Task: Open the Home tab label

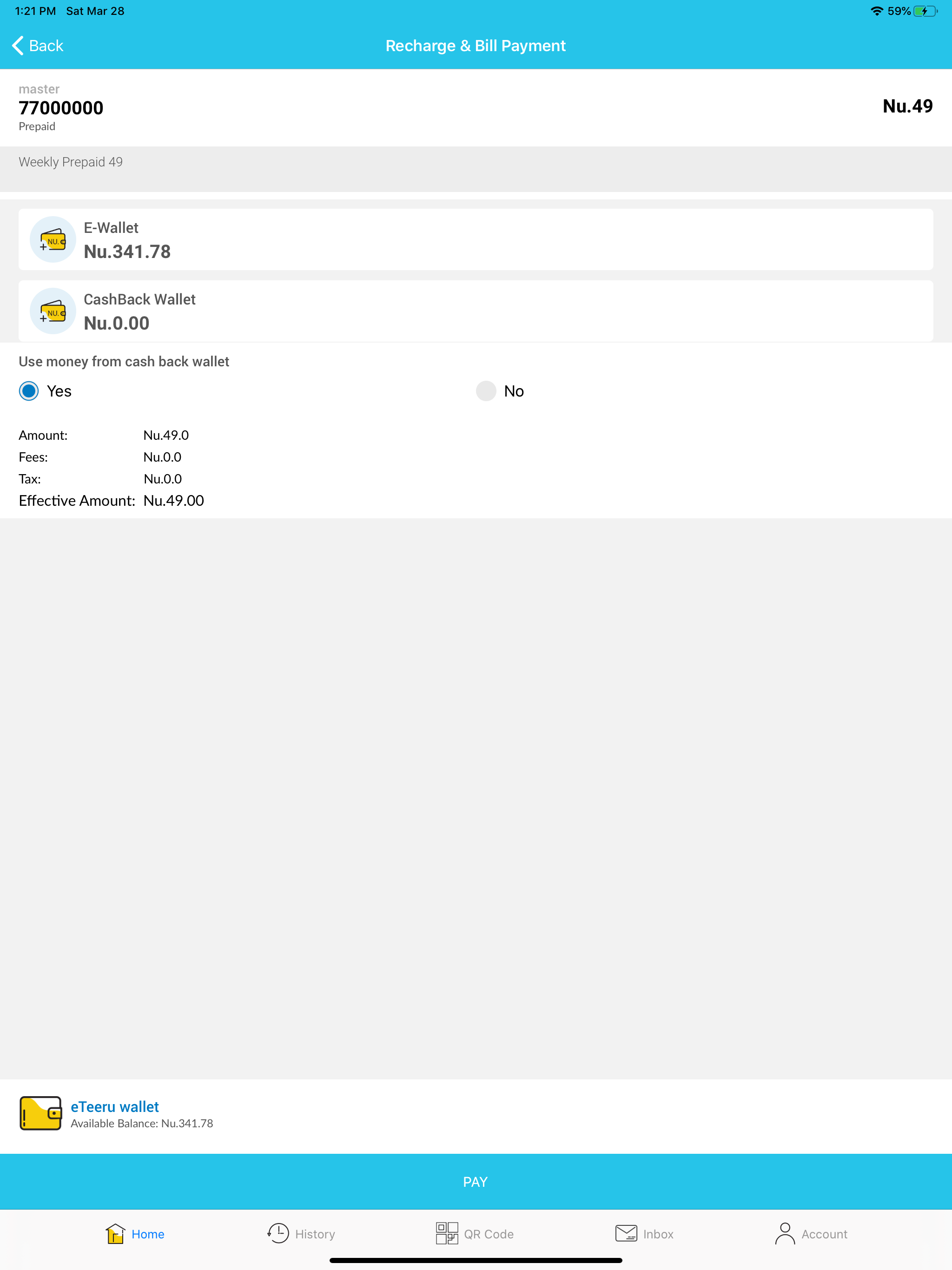Action: (x=147, y=1234)
